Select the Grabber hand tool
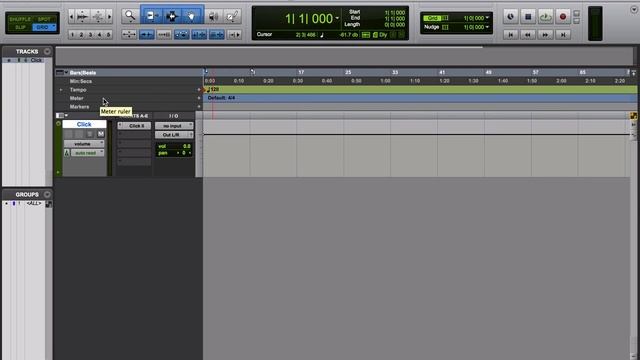The image size is (640, 360). [192, 16]
